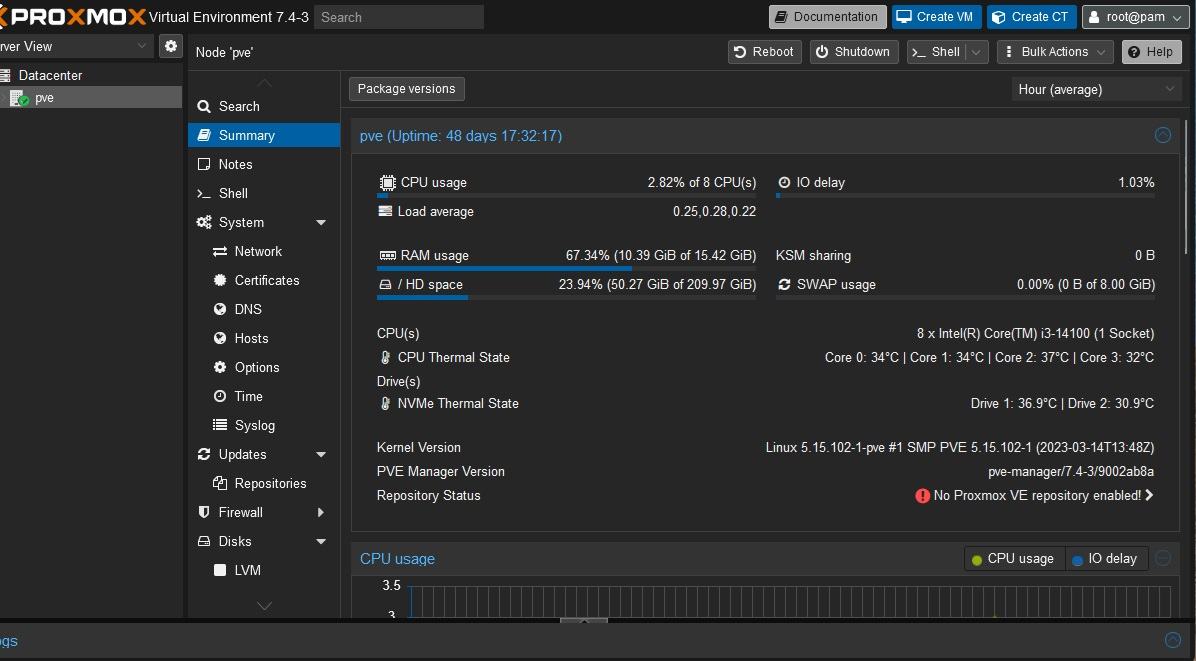Image resolution: width=1196 pixels, height=661 pixels.
Task: Click the Help button
Action: [x=1152, y=52]
